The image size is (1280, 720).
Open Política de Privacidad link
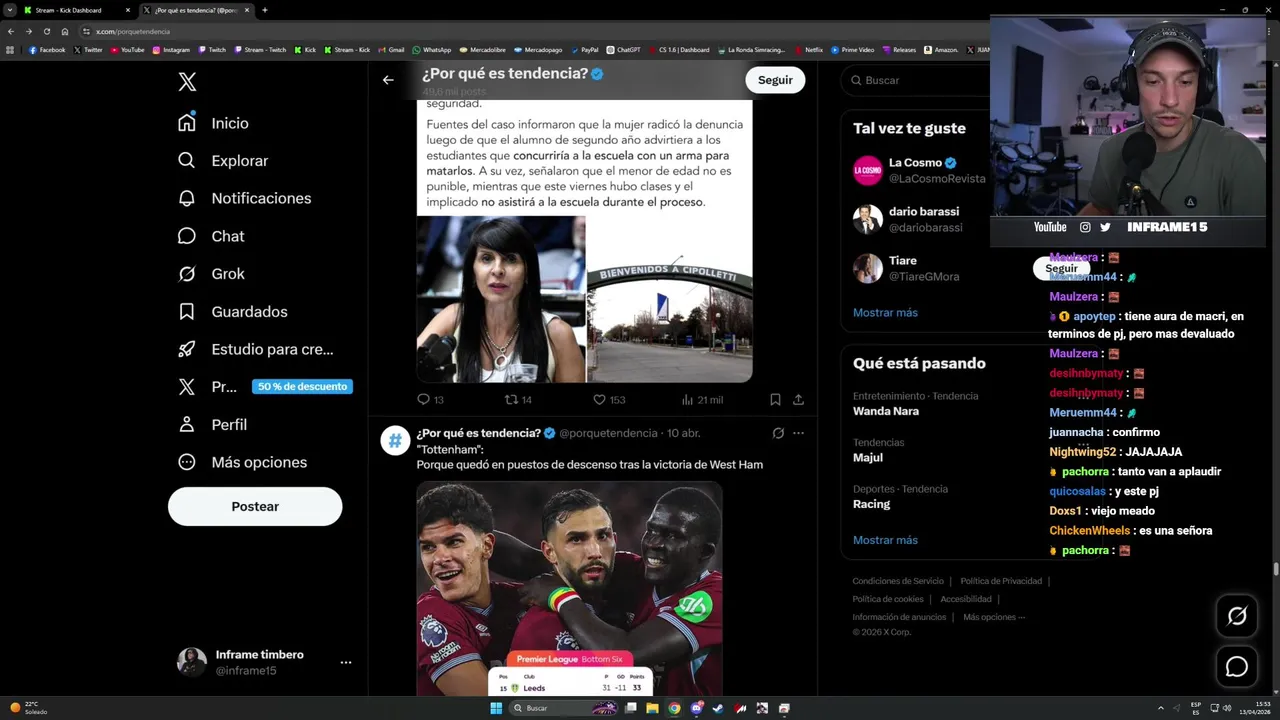[1001, 581]
